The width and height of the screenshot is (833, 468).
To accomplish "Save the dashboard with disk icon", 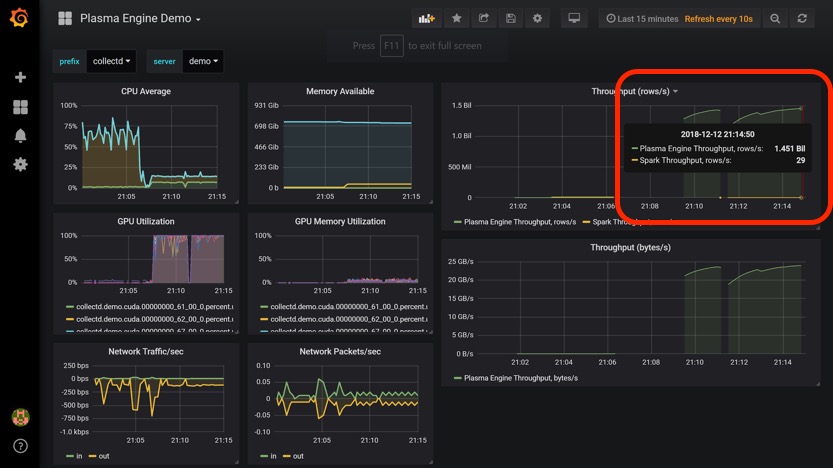I will click(x=511, y=18).
